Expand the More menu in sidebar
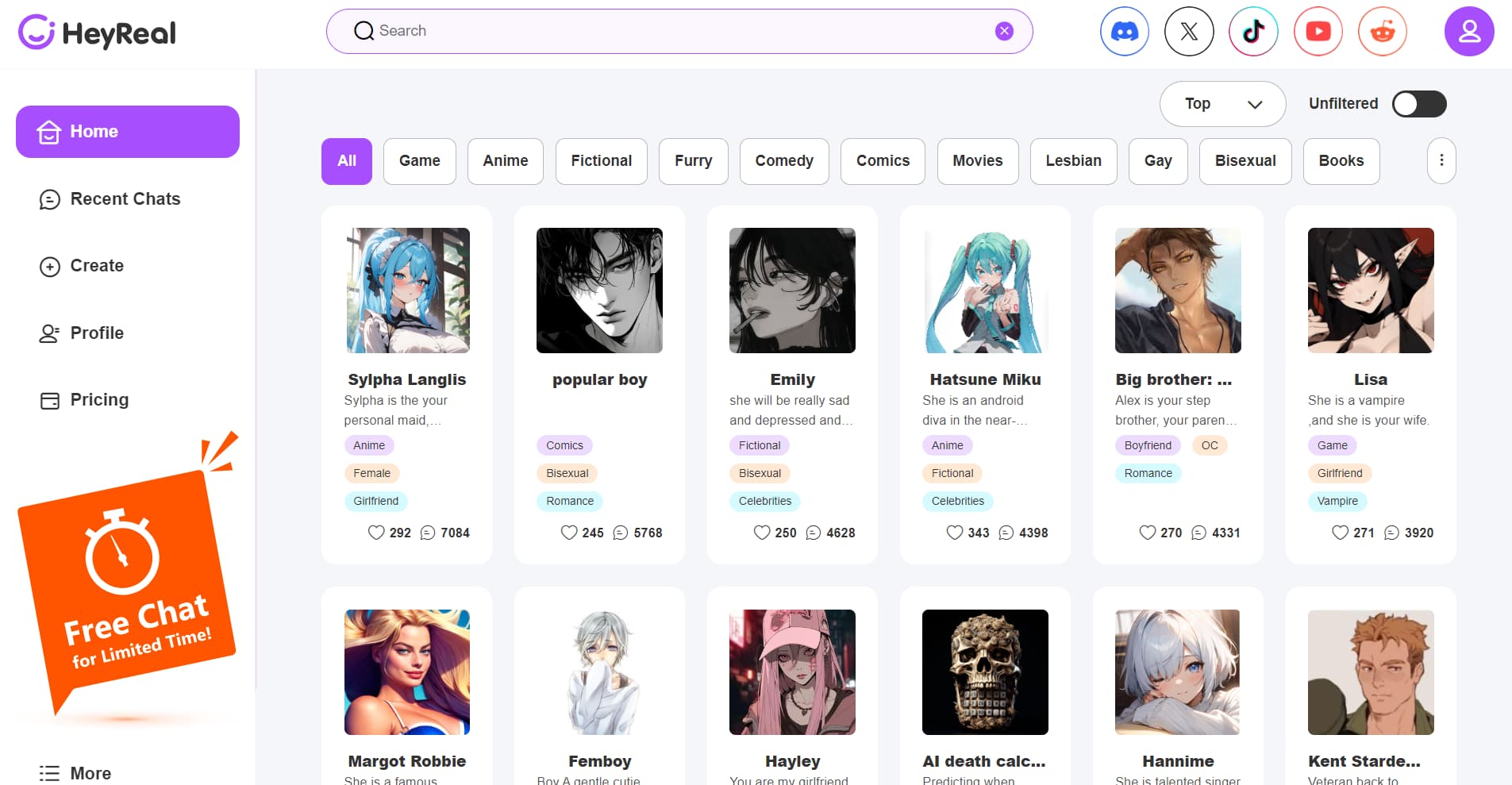The image size is (1512, 785). pyautogui.click(x=75, y=773)
